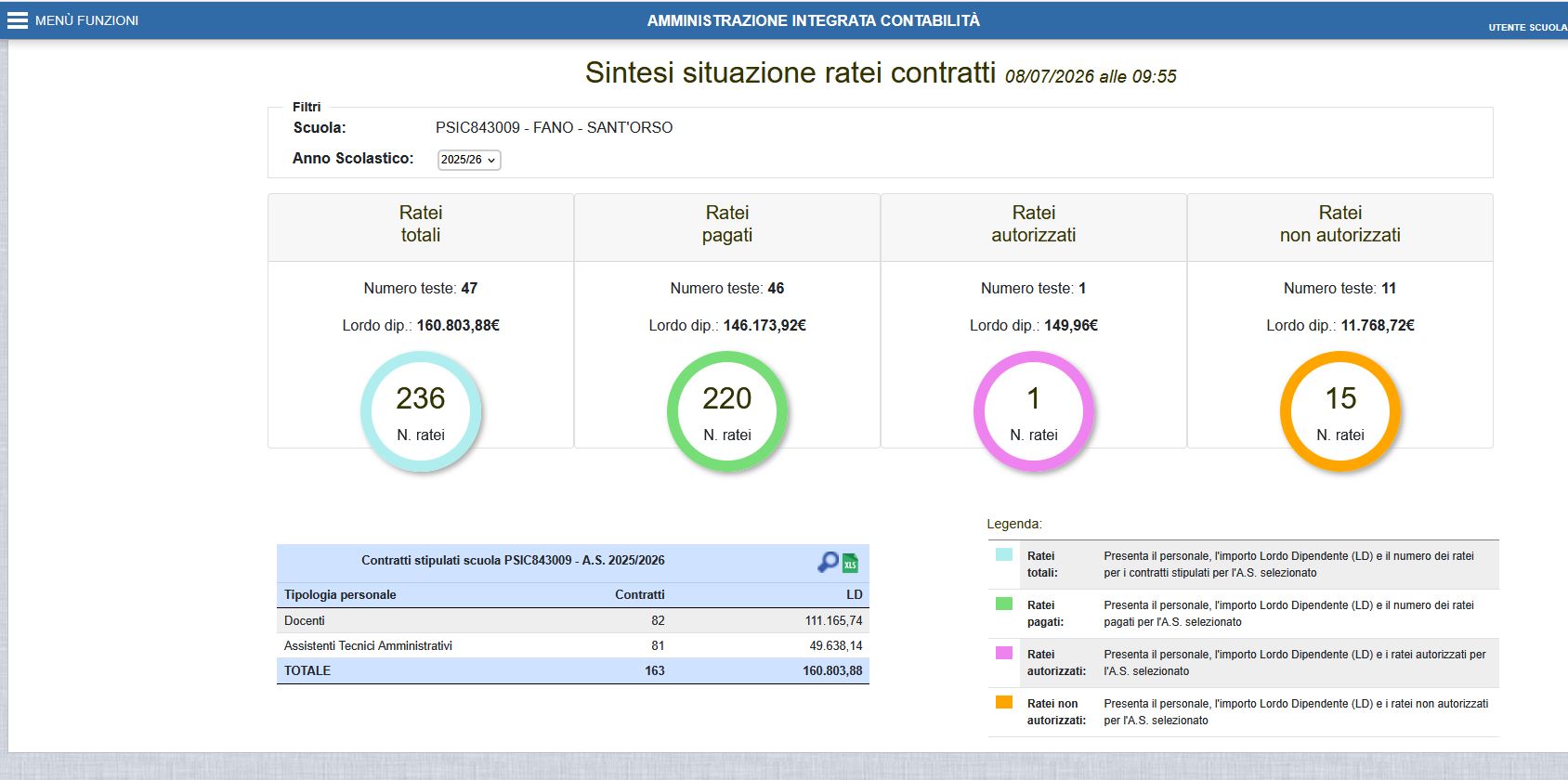Select the Docenti row in contracts table

pos(573,620)
